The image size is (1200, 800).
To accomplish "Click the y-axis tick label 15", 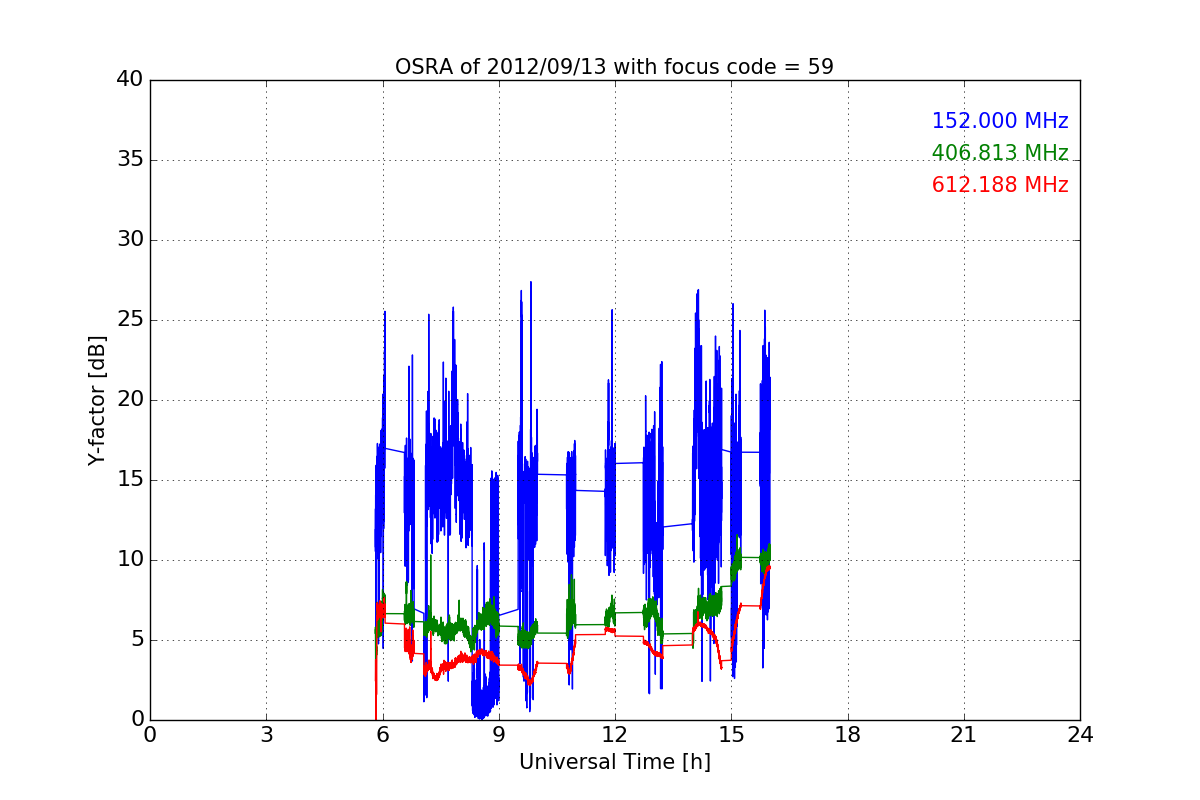I will (129, 480).
